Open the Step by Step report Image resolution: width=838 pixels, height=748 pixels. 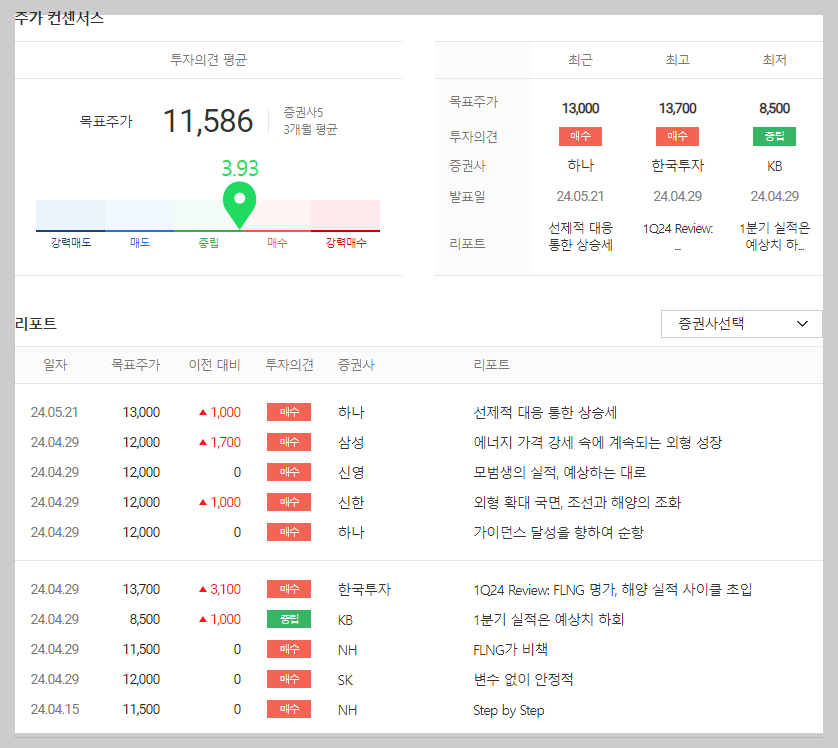point(509,710)
